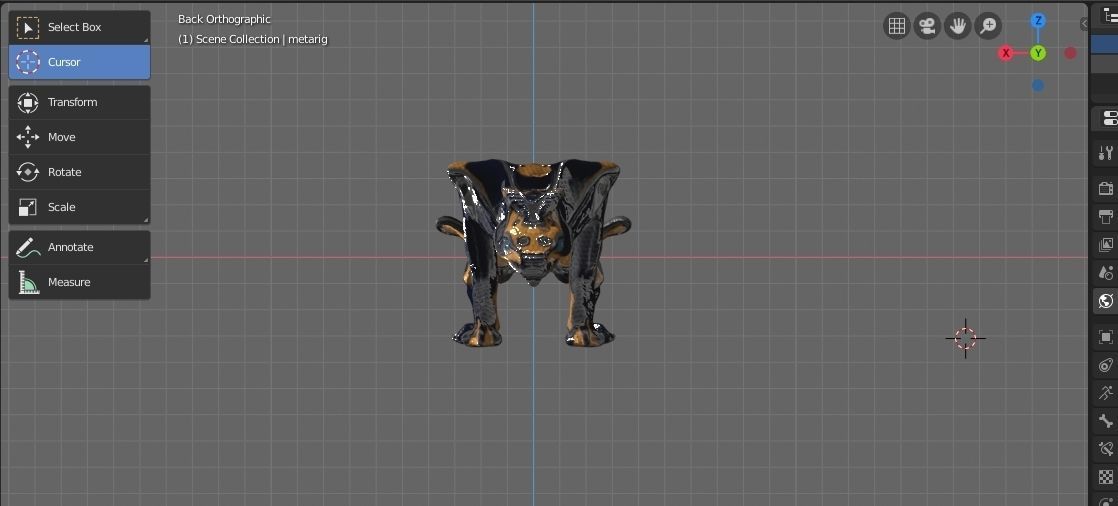Open the Scene properties tab
1118x506 pixels.
[1106, 272]
